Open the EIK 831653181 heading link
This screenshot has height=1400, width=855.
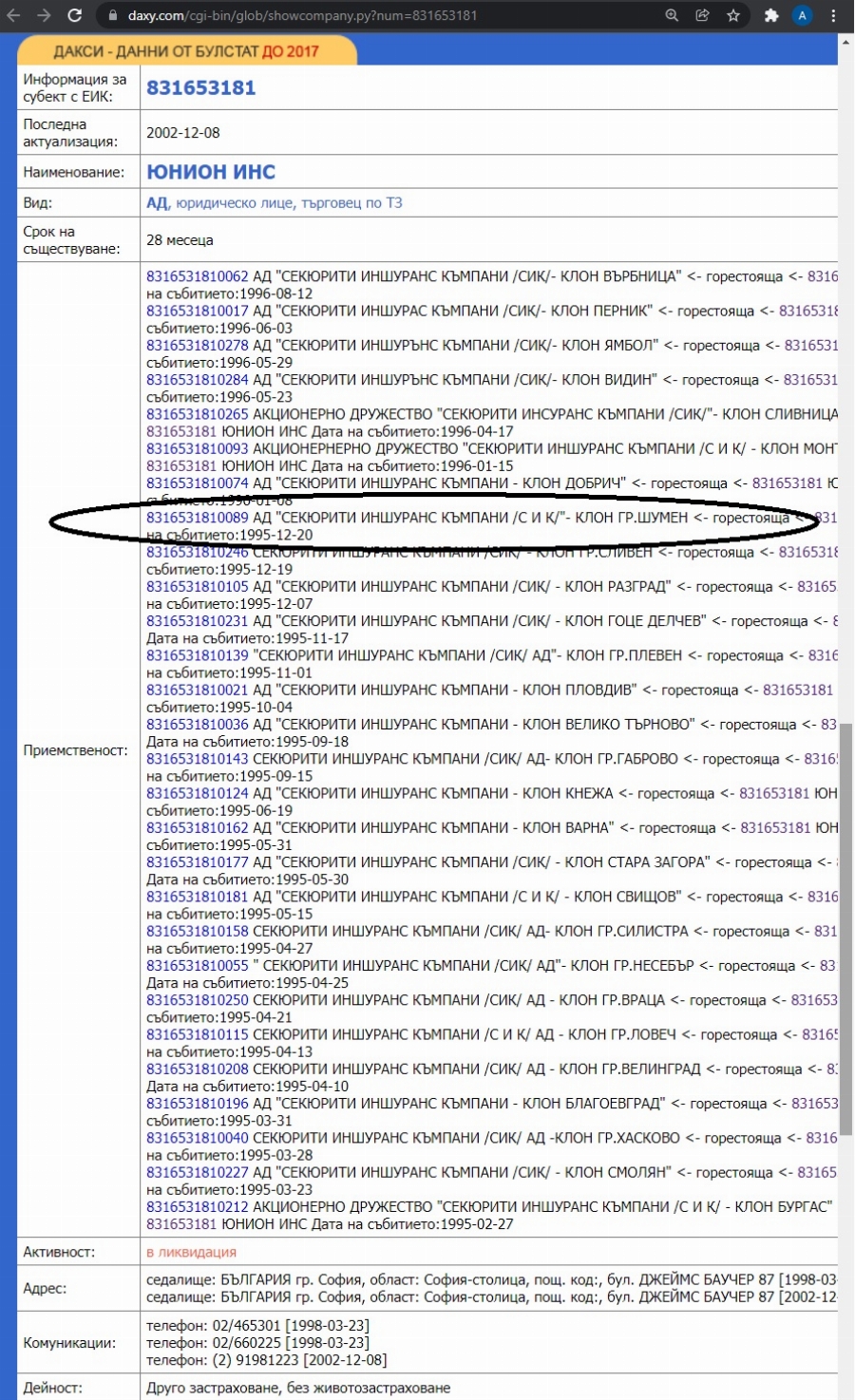click(x=200, y=87)
